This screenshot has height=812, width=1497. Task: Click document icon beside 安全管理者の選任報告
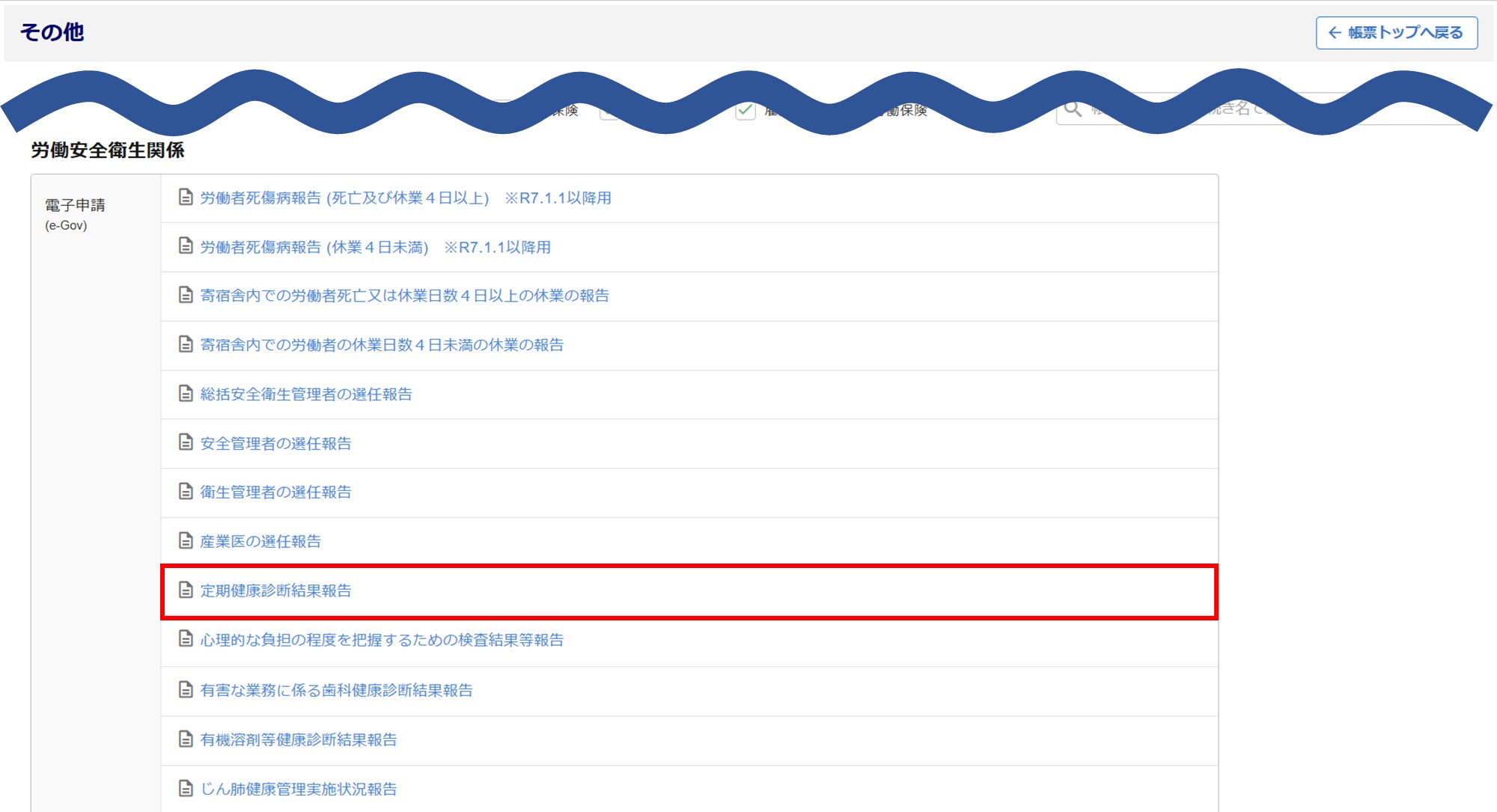point(186,443)
